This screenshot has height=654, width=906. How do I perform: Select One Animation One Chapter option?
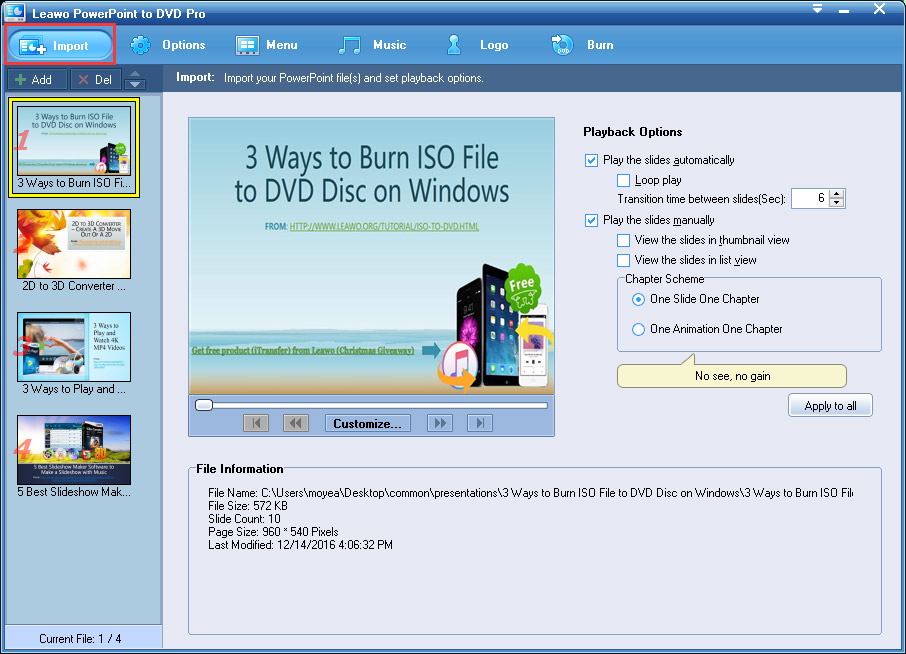pyautogui.click(x=639, y=329)
